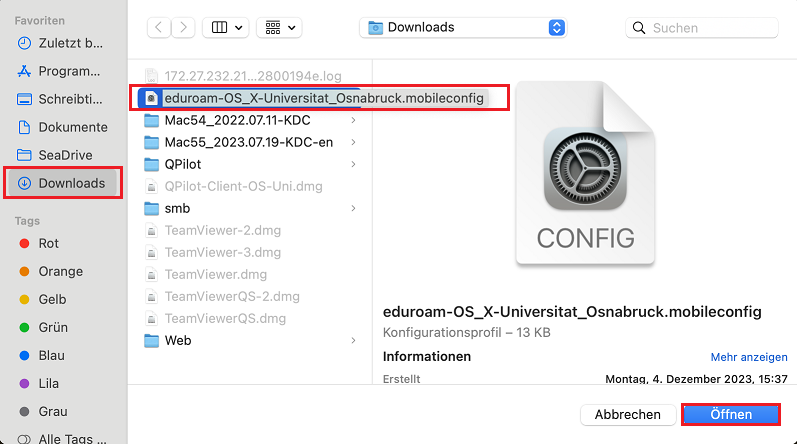Click the Suchen search field
The image size is (797, 444).
pyautogui.click(x=701, y=27)
